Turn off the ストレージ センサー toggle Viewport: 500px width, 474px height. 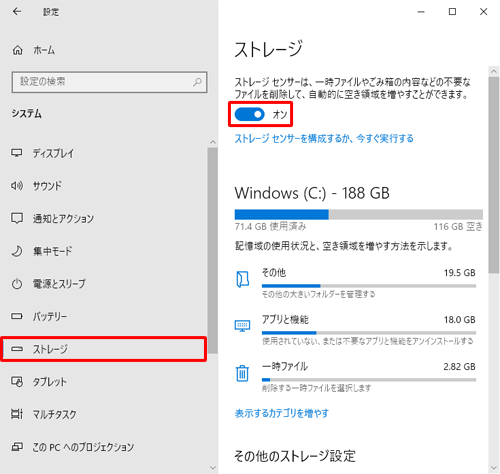pyautogui.click(x=249, y=114)
